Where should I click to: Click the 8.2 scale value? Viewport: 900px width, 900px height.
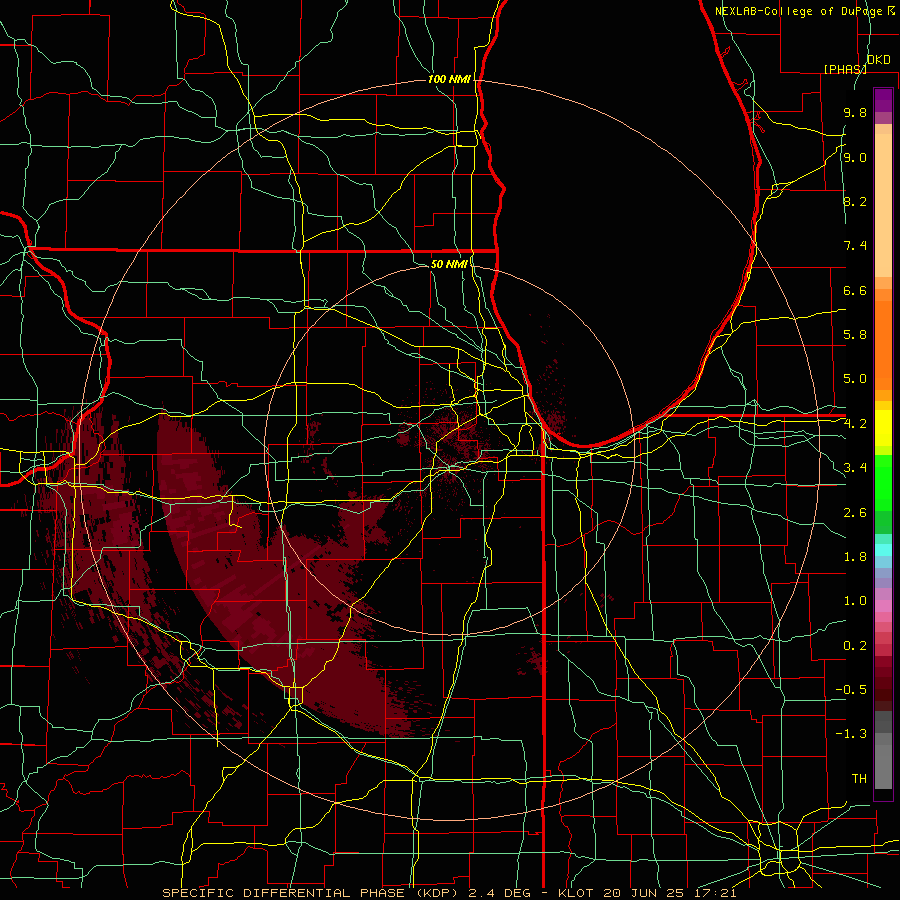[x=855, y=201]
